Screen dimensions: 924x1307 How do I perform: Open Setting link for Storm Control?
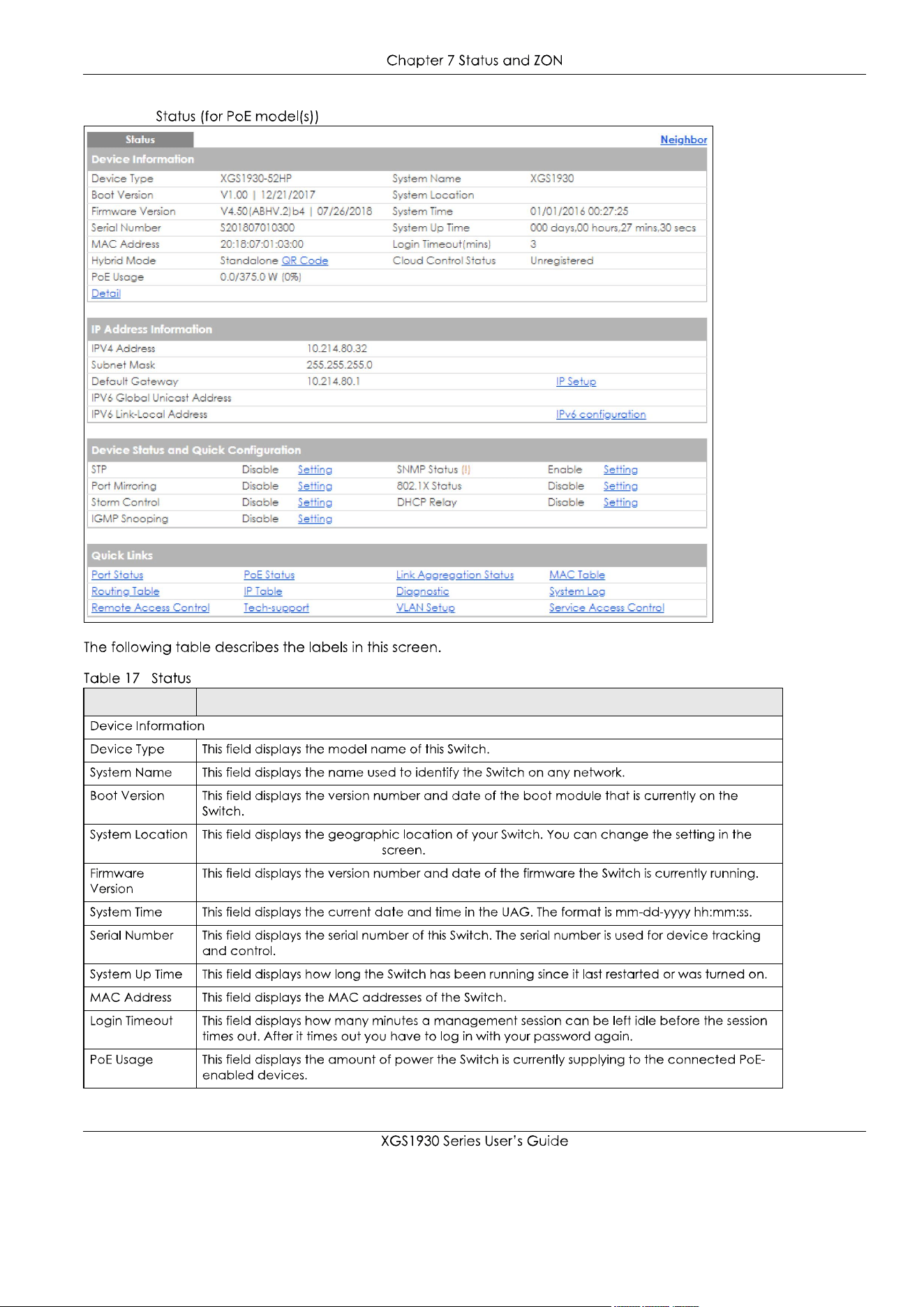pos(315,503)
